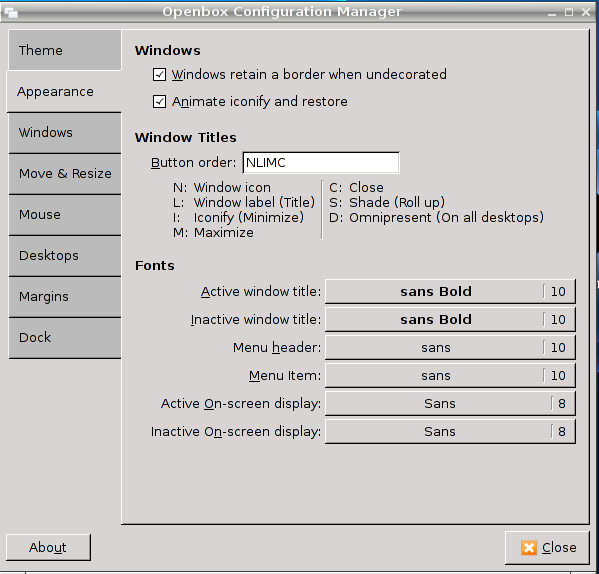Click the Button order text field
The width and height of the screenshot is (599, 574).
[x=321, y=163]
